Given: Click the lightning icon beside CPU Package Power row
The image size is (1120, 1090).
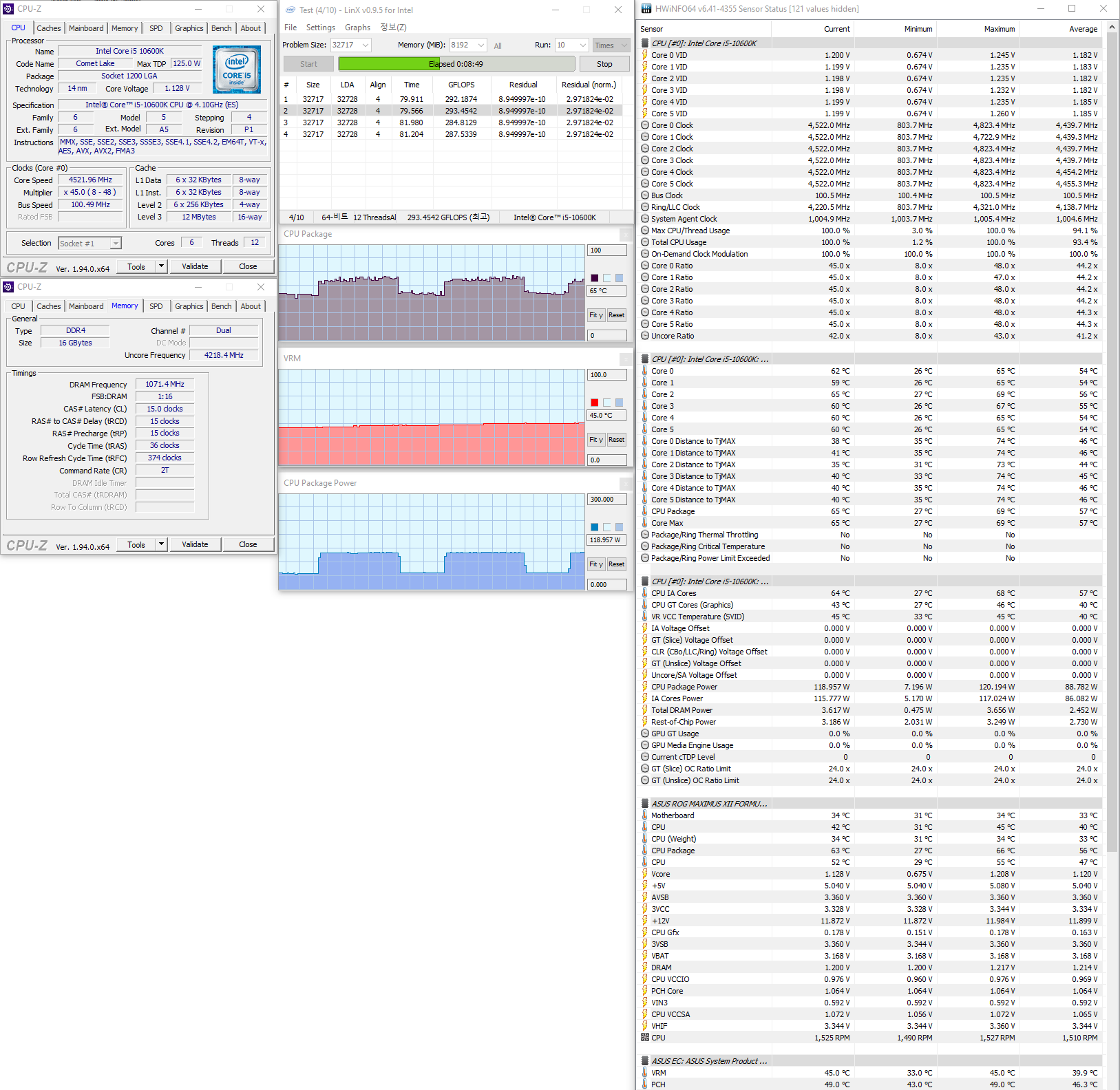Looking at the screenshot, I should coord(645,687).
